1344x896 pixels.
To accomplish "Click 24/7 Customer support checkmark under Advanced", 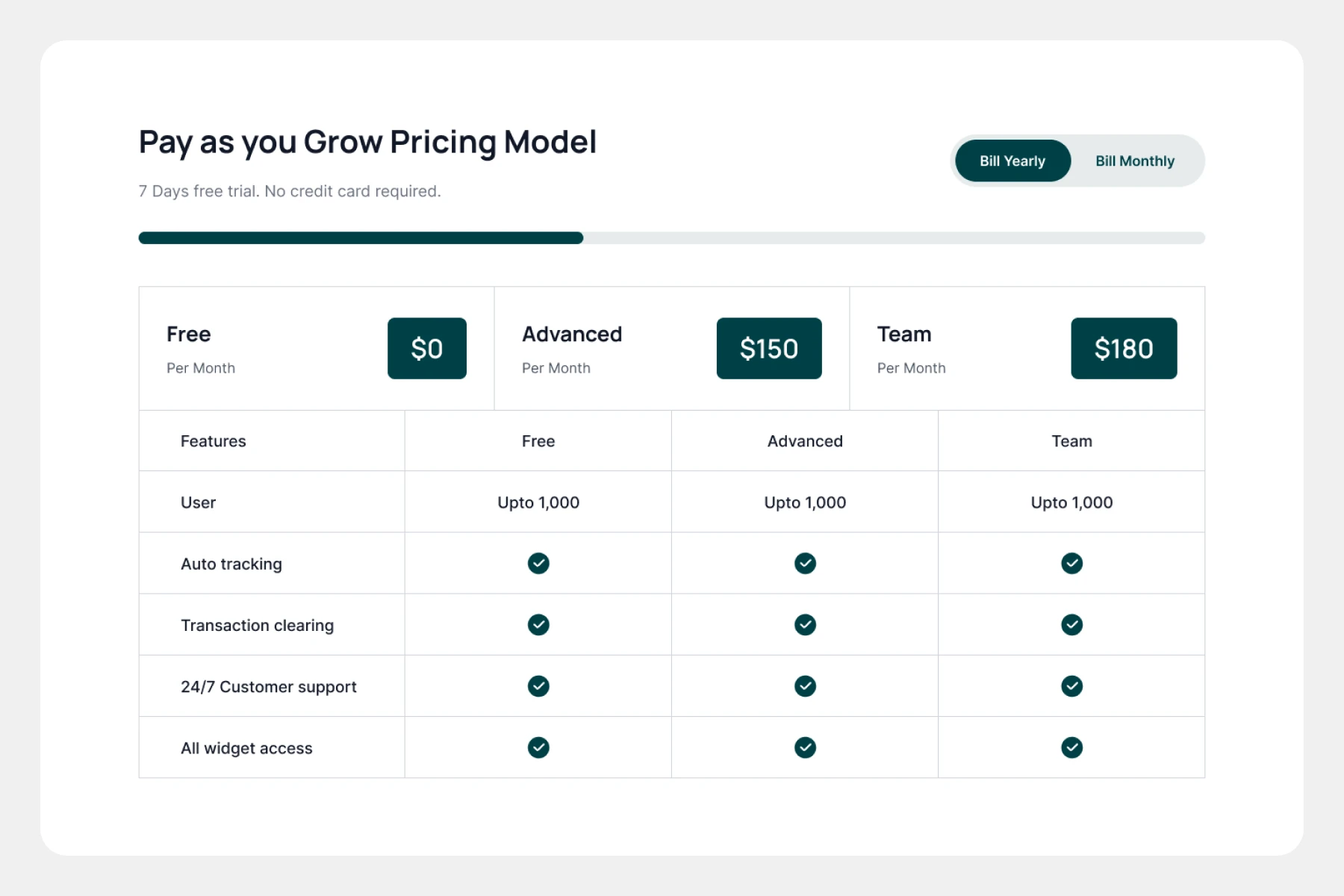I will (805, 685).
